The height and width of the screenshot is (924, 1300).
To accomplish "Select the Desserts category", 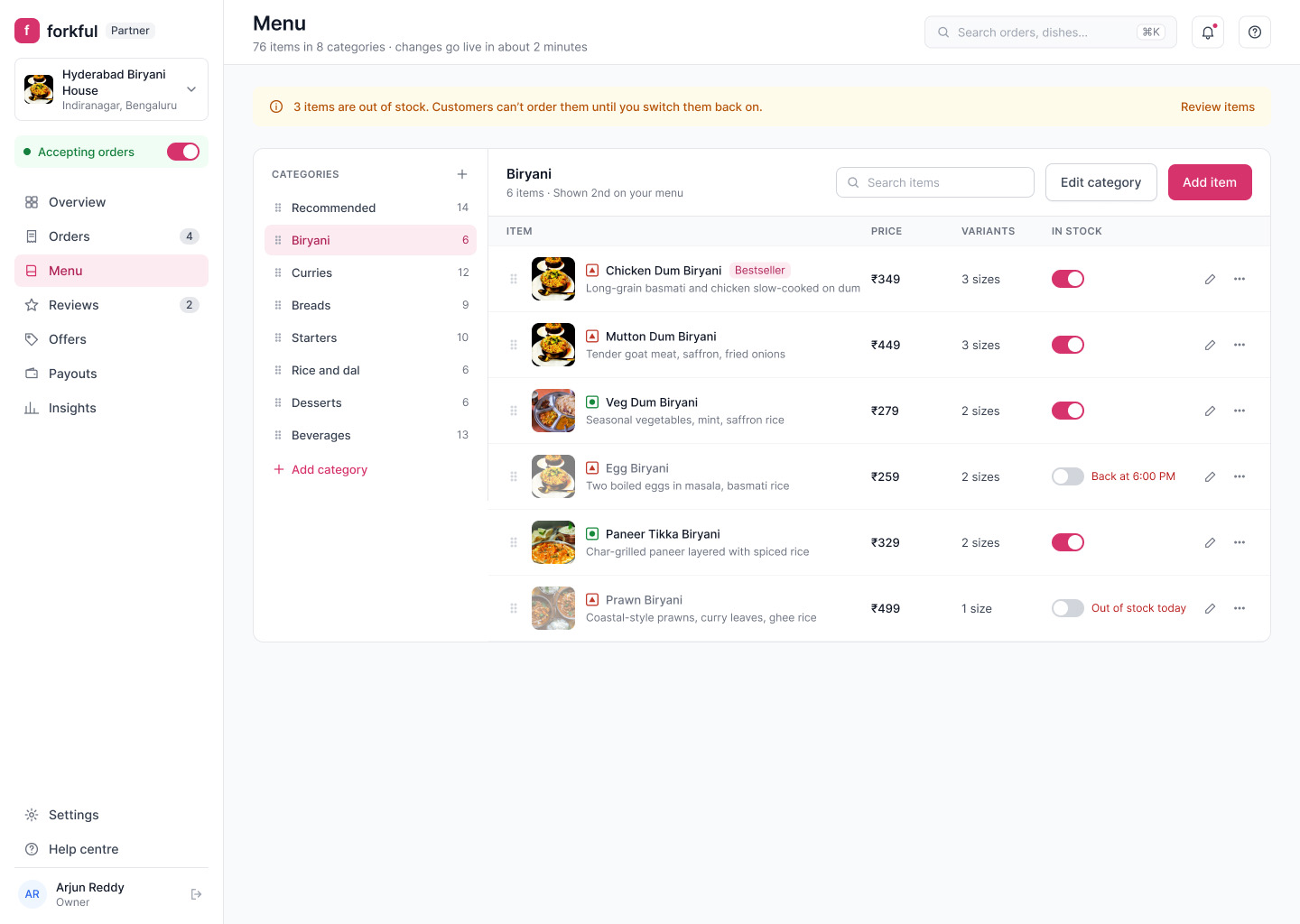I will click(x=370, y=402).
